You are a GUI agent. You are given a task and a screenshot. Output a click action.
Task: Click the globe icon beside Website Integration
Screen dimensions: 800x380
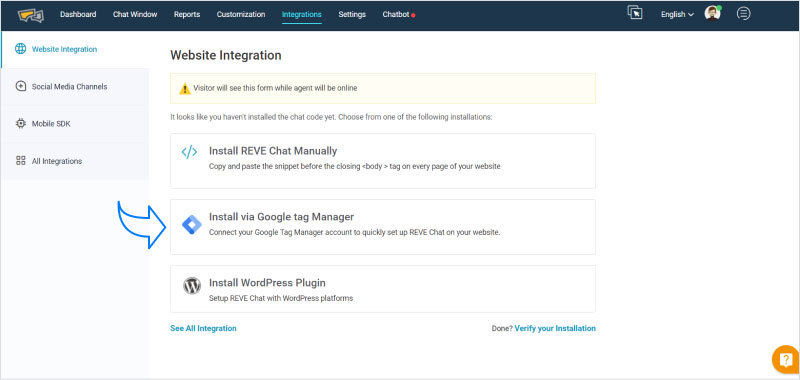pyautogui.click(x=20, y=49)
